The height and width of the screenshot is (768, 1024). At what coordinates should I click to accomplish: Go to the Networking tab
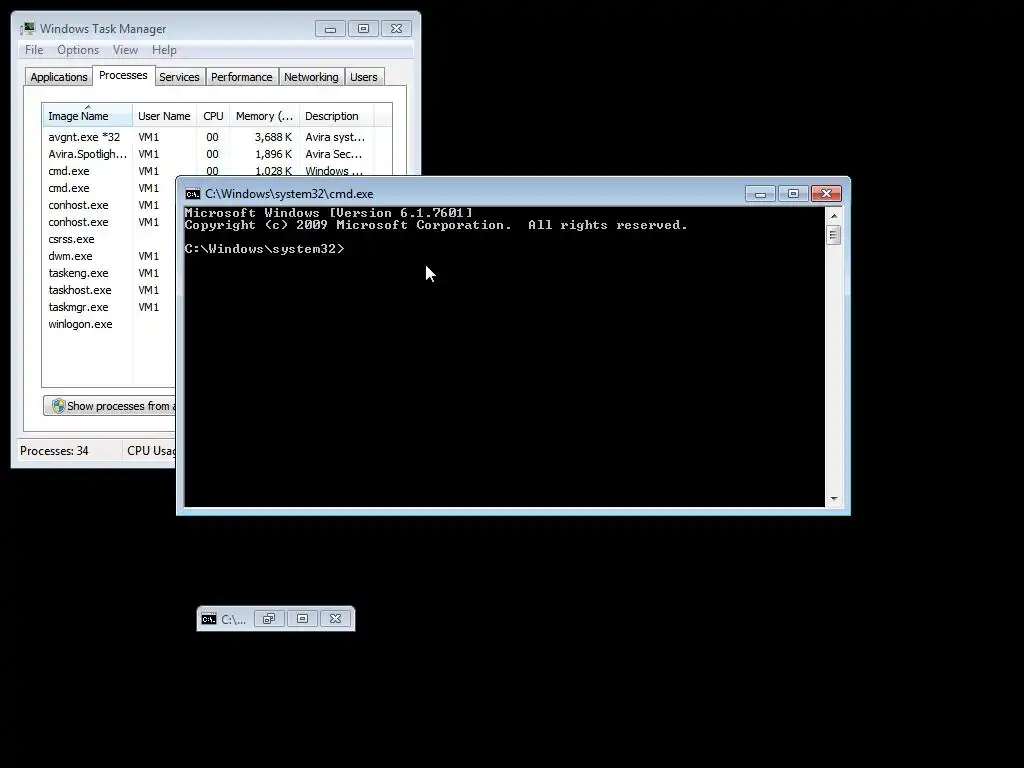[312, 77]
